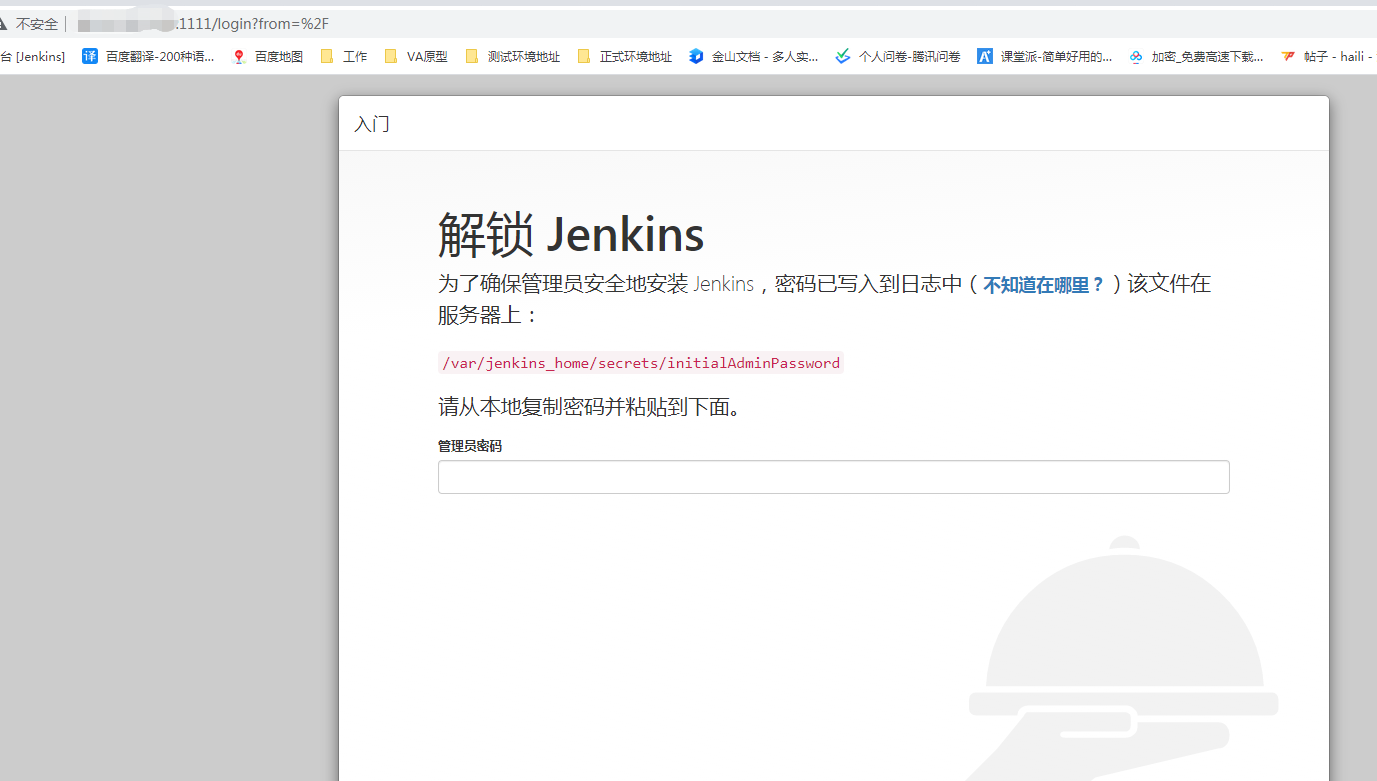Click the address bar URL ending in login?from=%2F
1377x781 pixels.
click(x=203, y=24)
